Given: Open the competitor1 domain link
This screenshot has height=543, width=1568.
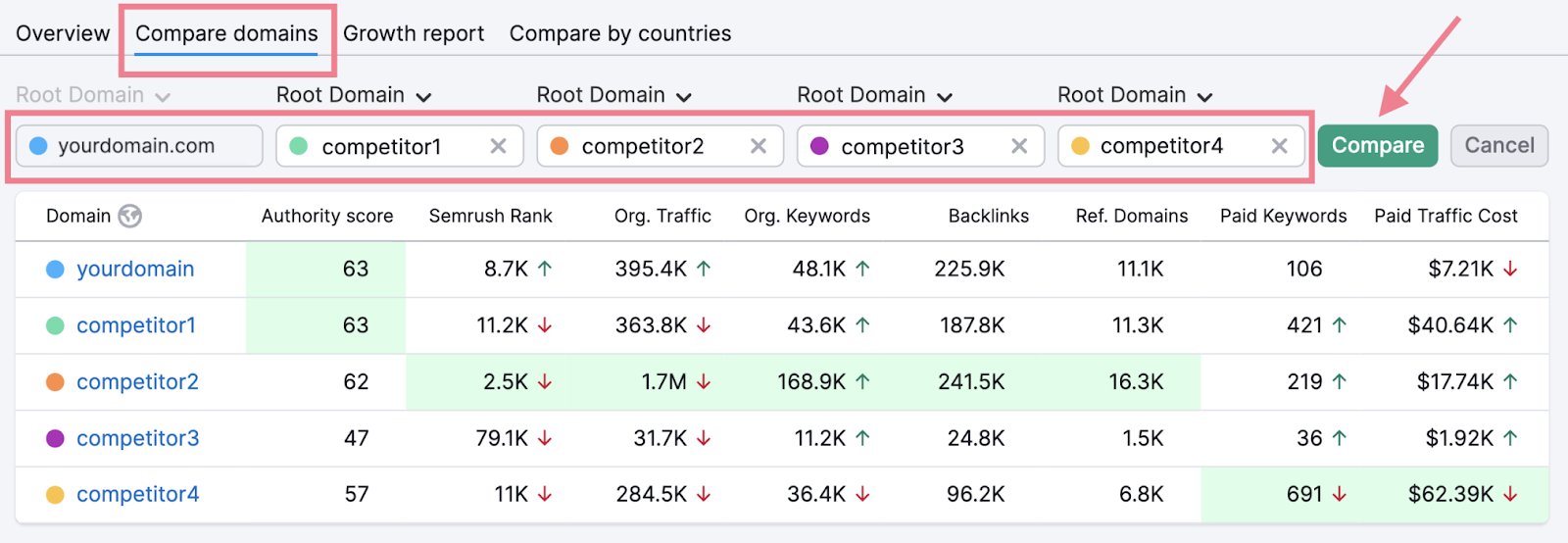Looking at the screenshot, I should click(136, 325).
